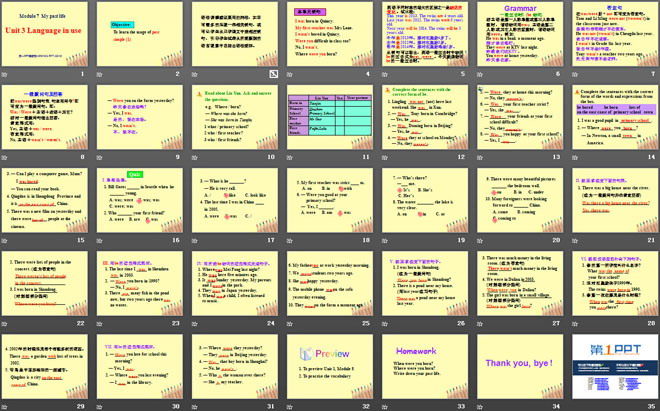Click slide number label 6
Viewport: 660px width, 411px height.
coord(558,74)
